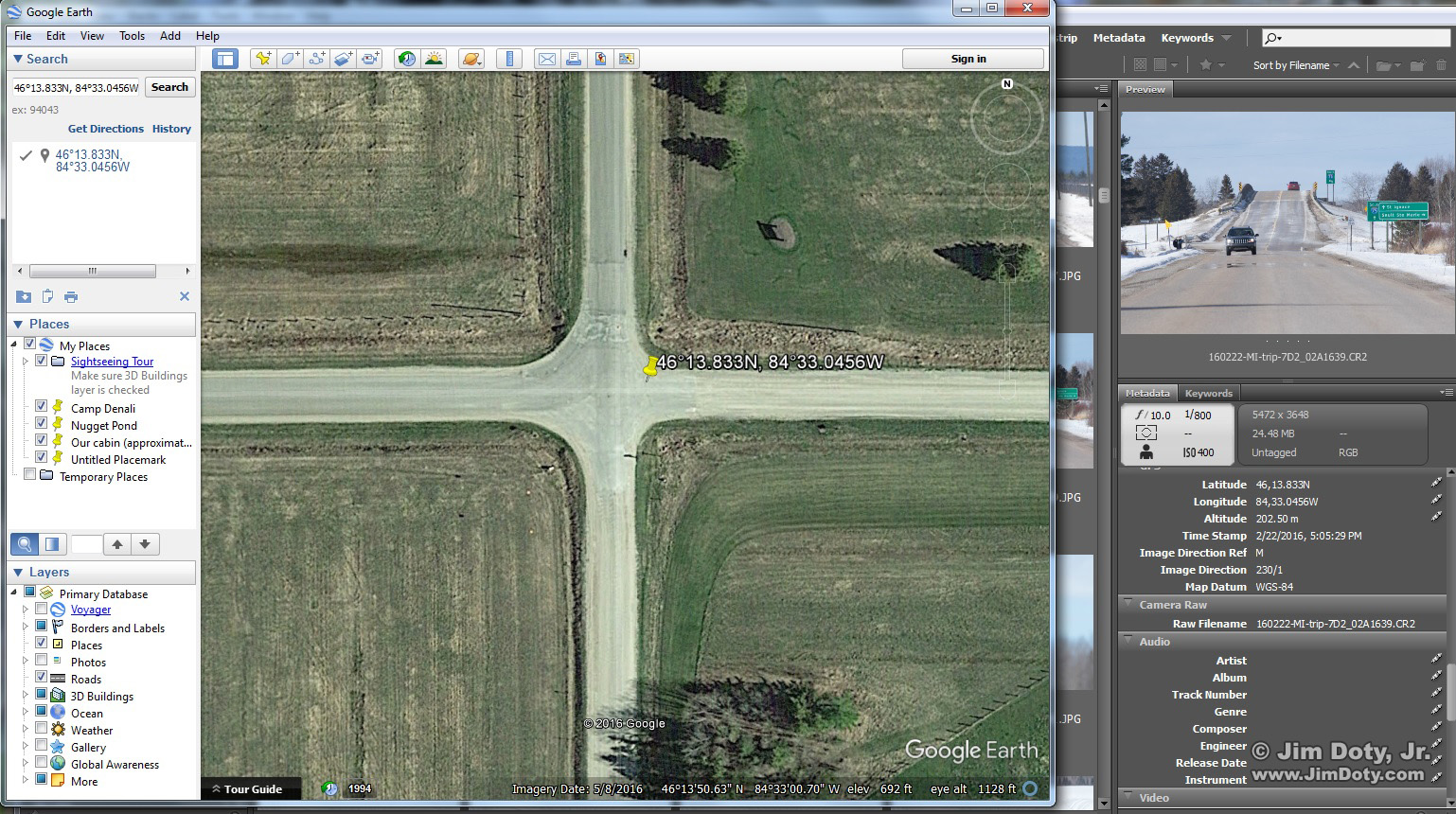Open search History link
This screenshot has height=814, width=1456.
pyautogui.click(x=171, y=129)
